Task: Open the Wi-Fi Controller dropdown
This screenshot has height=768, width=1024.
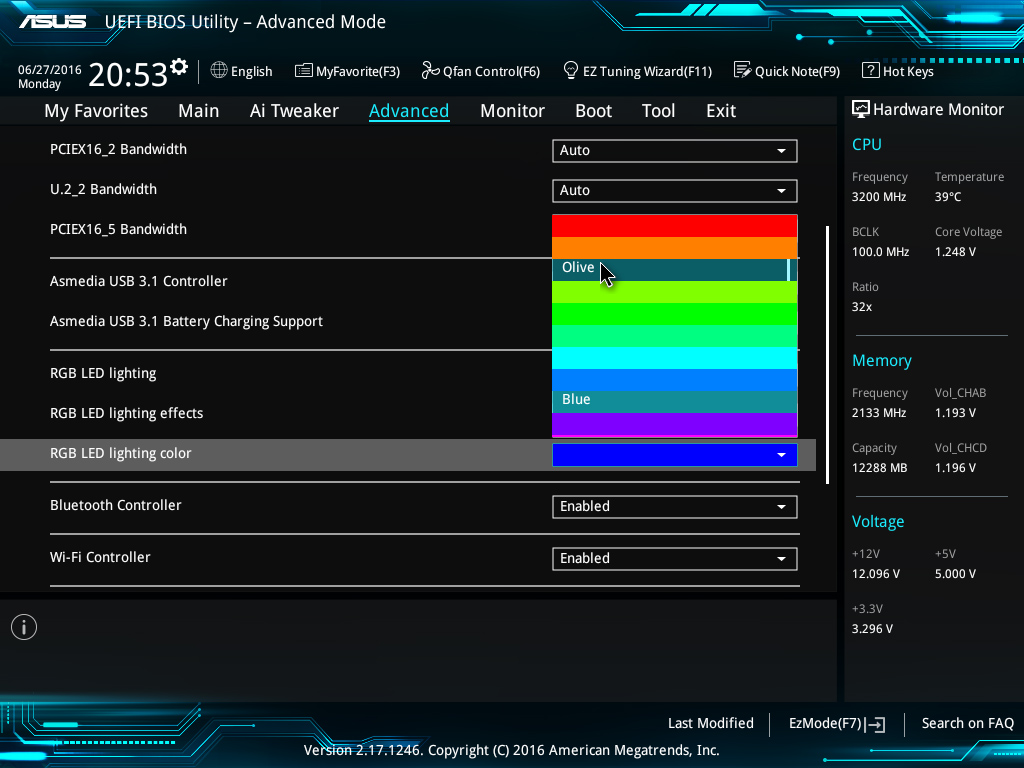Action: (x=675, y=558)
